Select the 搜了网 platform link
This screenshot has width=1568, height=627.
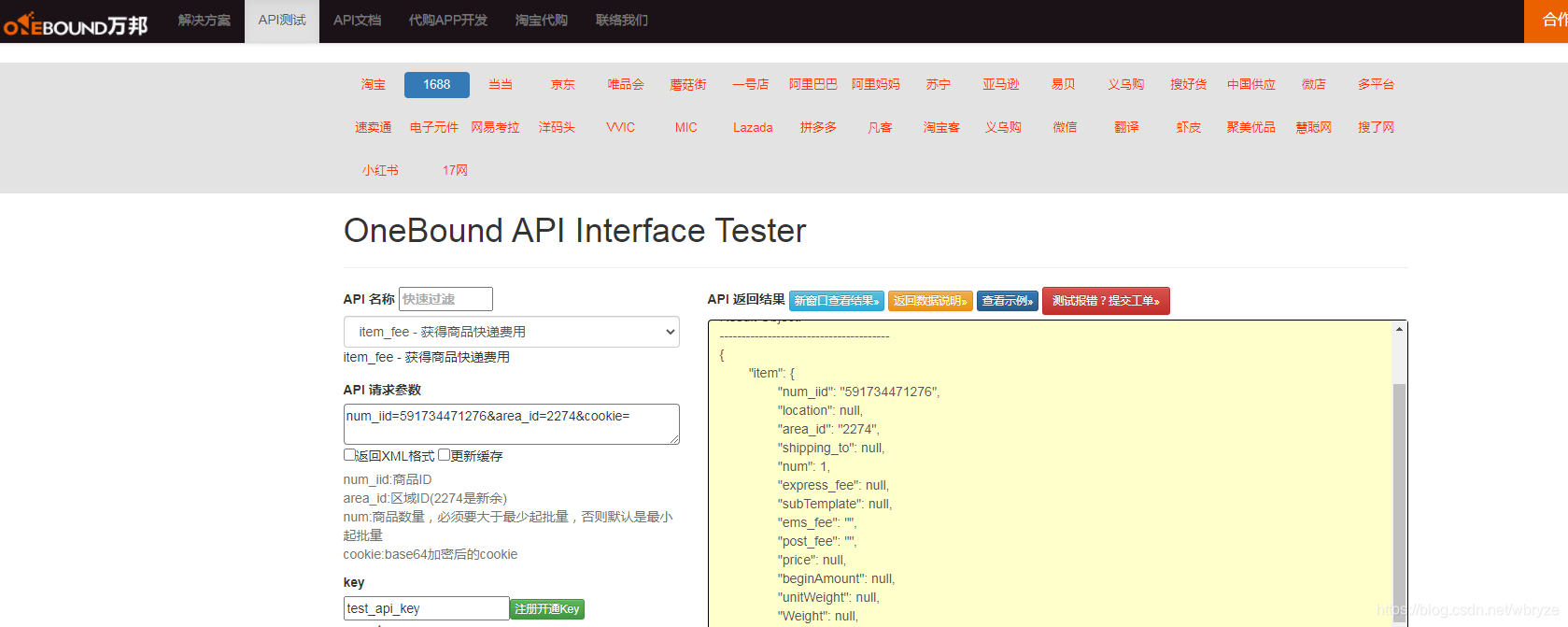[1377, 127]
